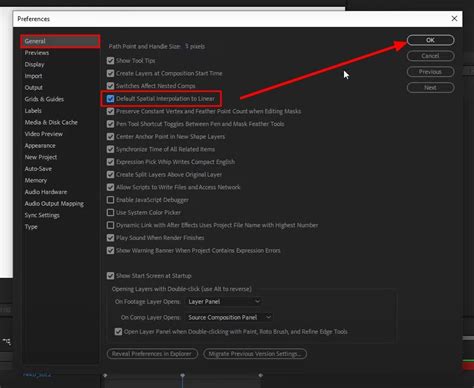Click the OK button
This screenshot has height=388, width=474.
pos(430,40)
